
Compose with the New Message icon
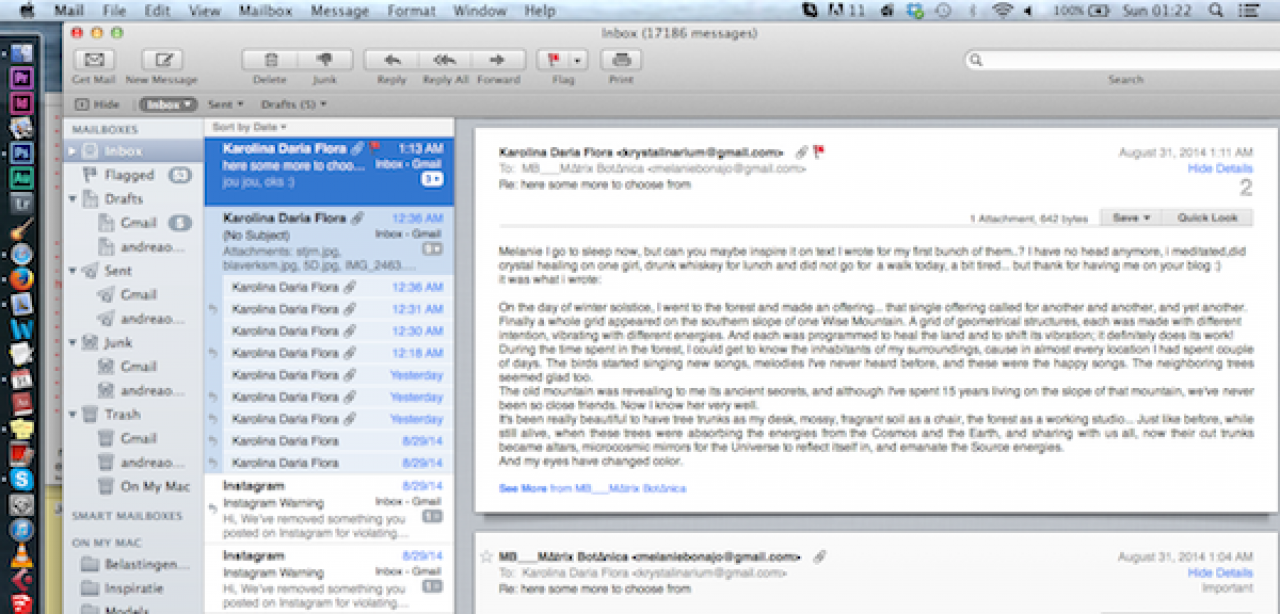point(162,60)
